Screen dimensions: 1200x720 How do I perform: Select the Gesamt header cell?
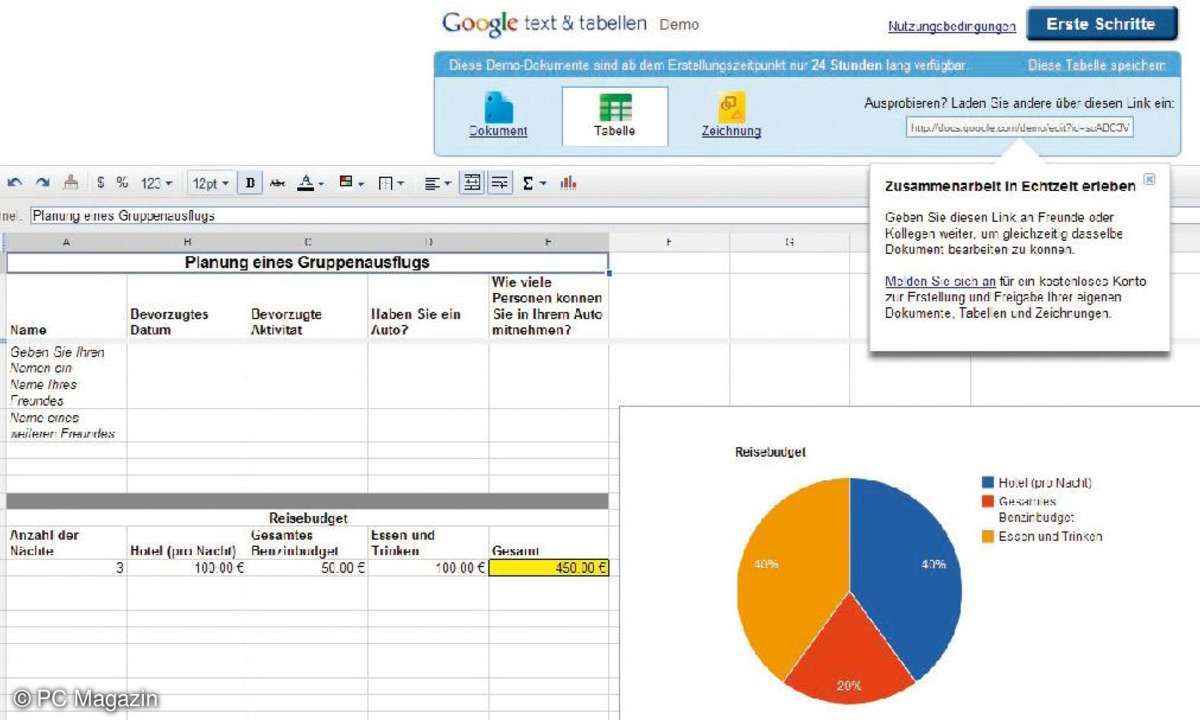(548, 543)
